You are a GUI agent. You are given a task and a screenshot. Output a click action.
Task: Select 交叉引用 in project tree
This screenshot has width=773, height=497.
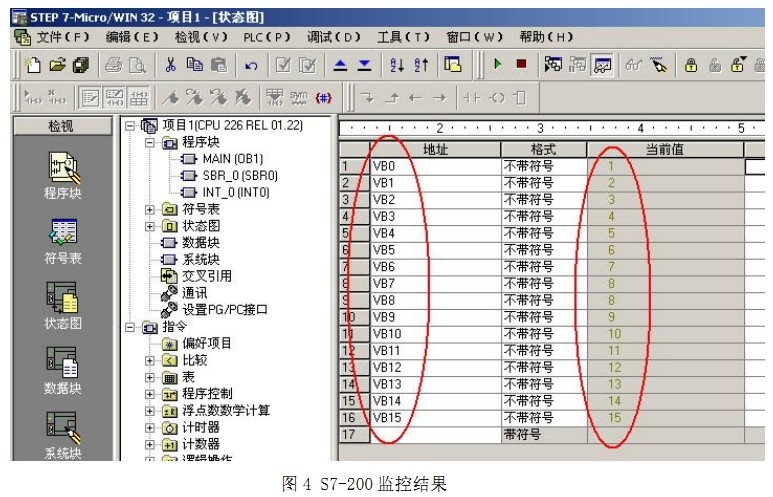207,276
